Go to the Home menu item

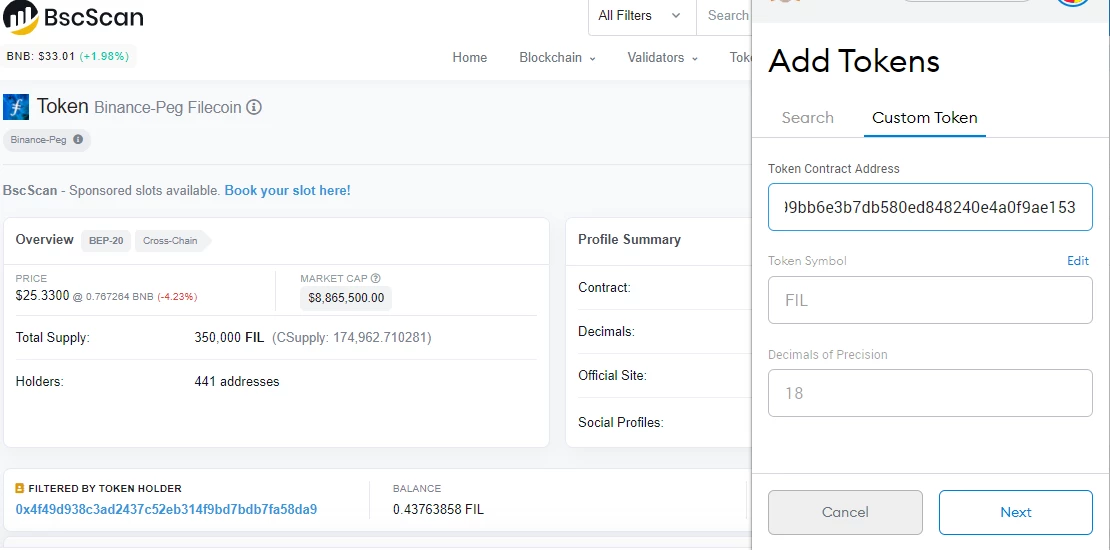point(470,57)
